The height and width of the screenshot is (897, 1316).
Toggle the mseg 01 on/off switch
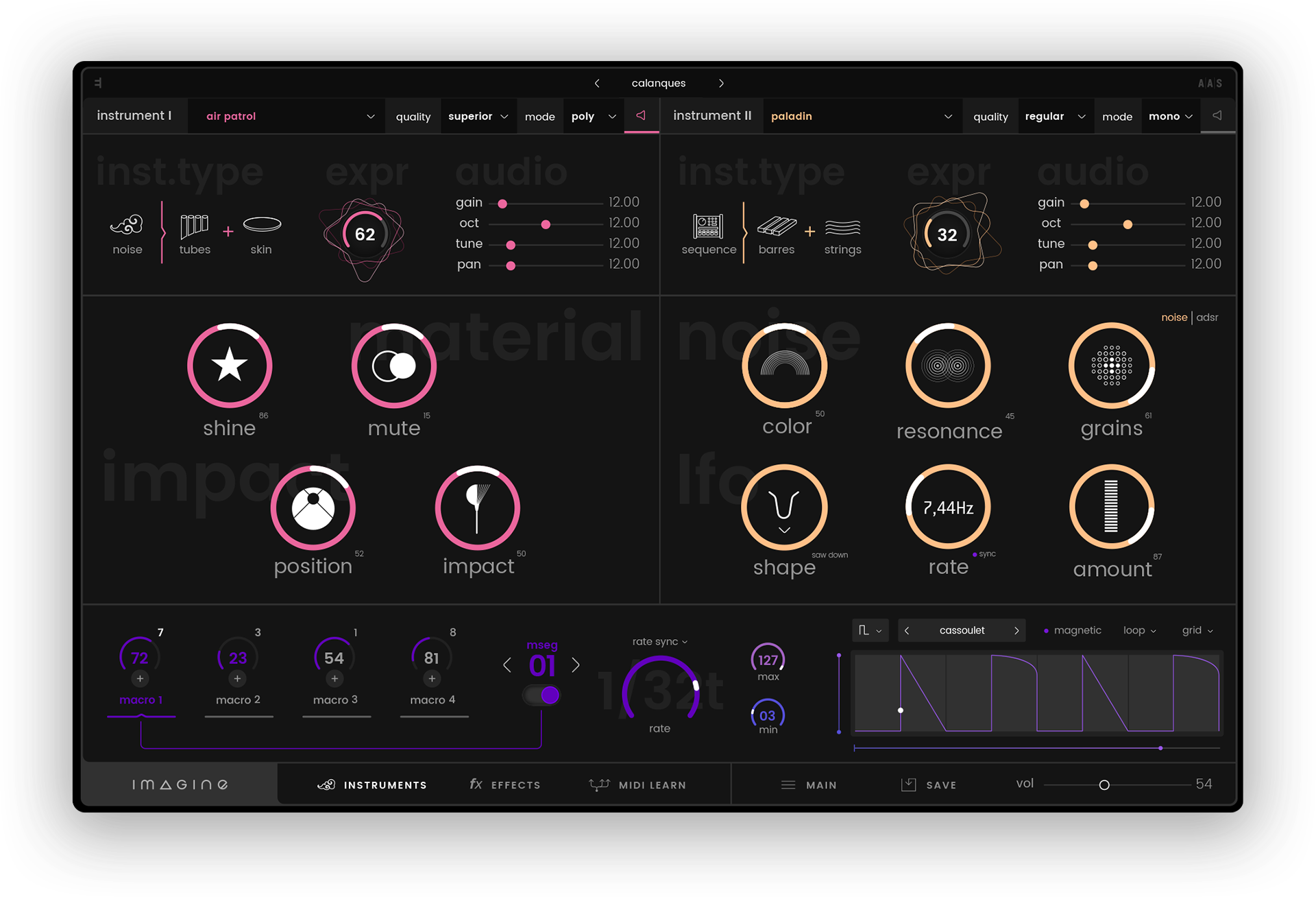coord(542,695)
